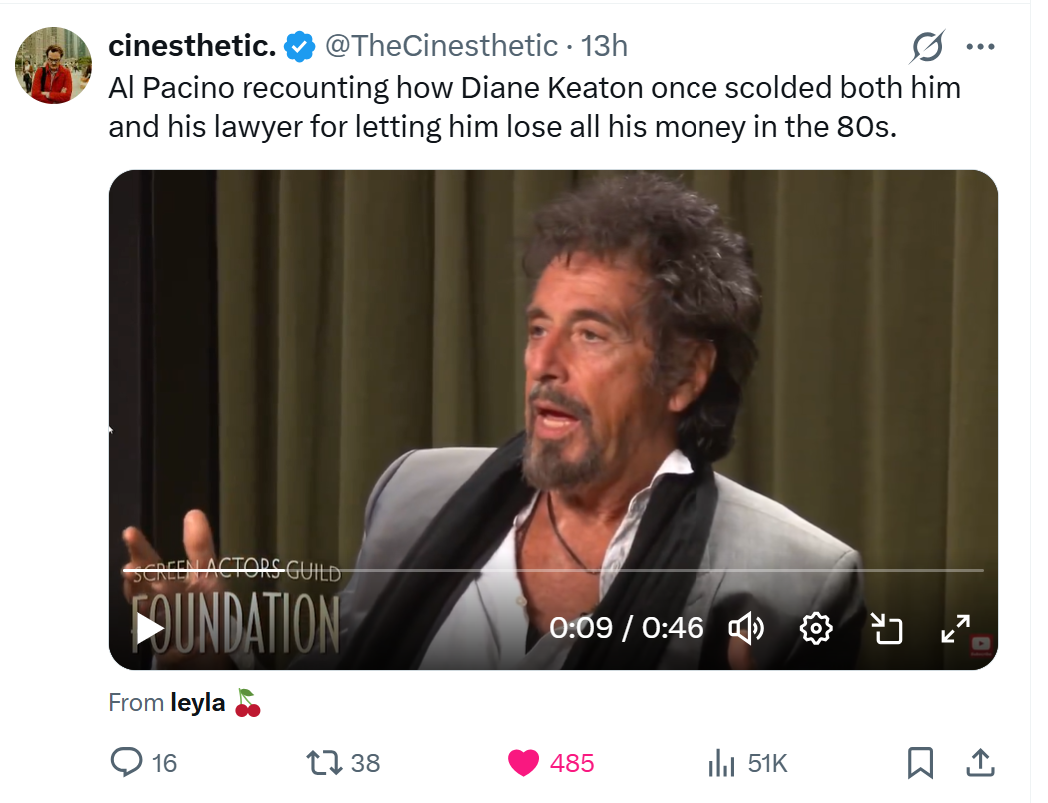1048x803 pixels.
Task: Unlike the post via the pink heart
Action: pyautogui.click(x=523, y=763)
